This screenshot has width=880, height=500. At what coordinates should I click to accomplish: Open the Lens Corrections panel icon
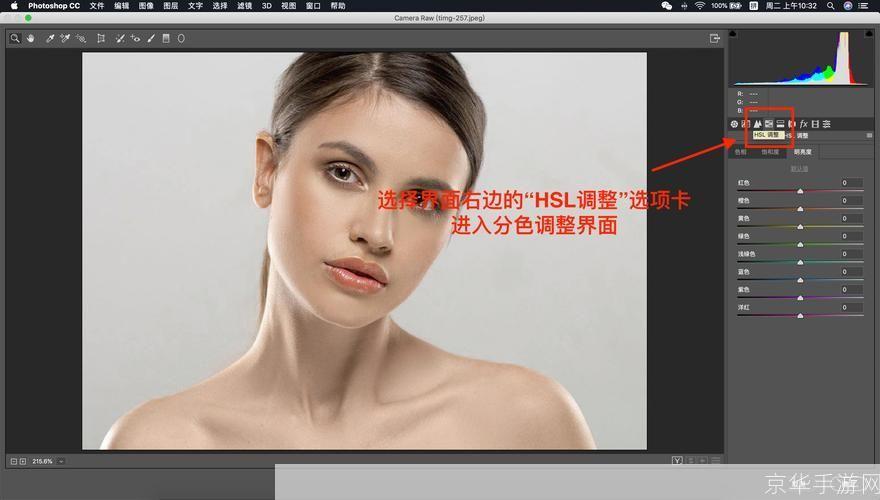point(792,124)
